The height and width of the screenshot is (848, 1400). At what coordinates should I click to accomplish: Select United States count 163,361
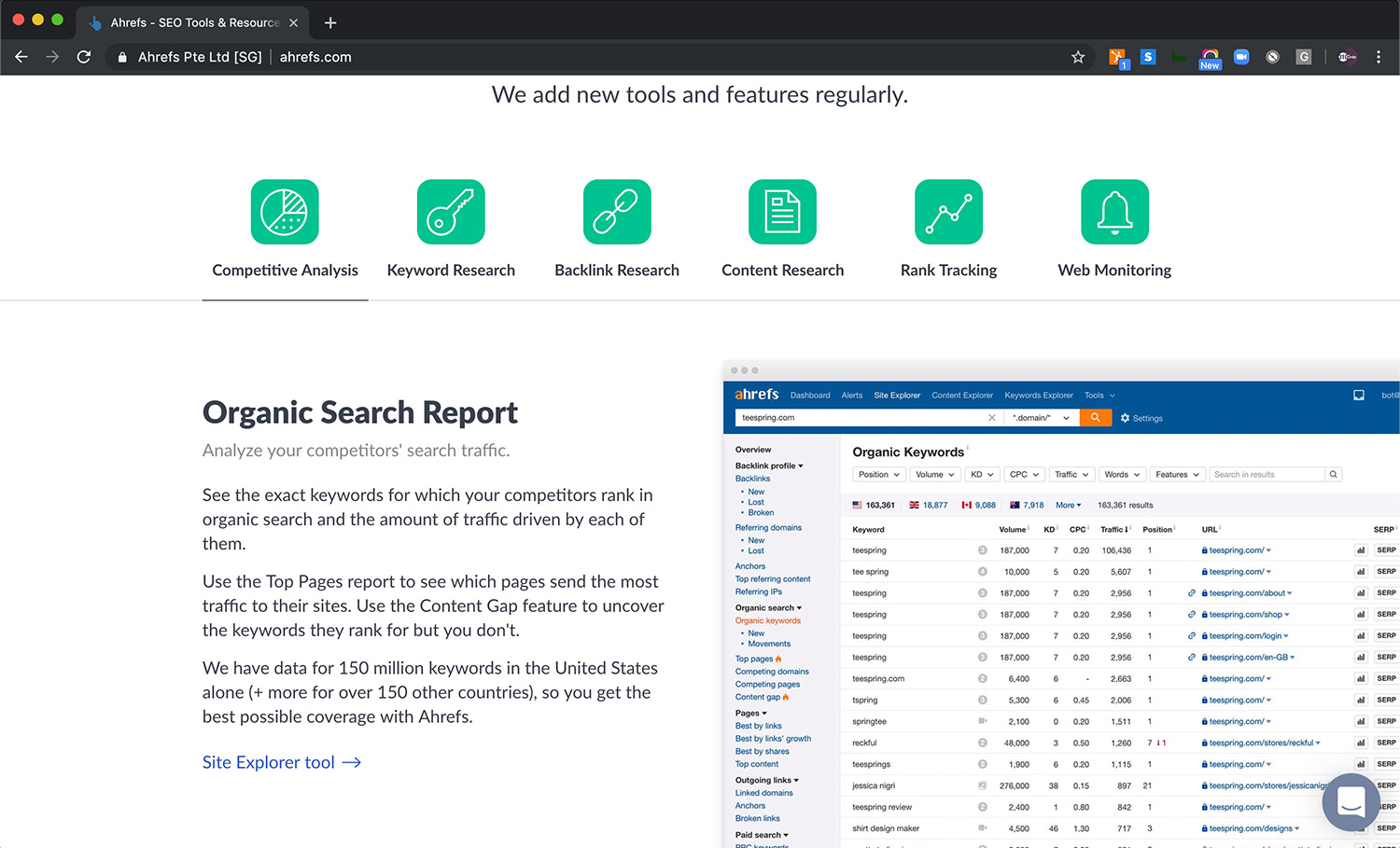[x=874, y=506]
